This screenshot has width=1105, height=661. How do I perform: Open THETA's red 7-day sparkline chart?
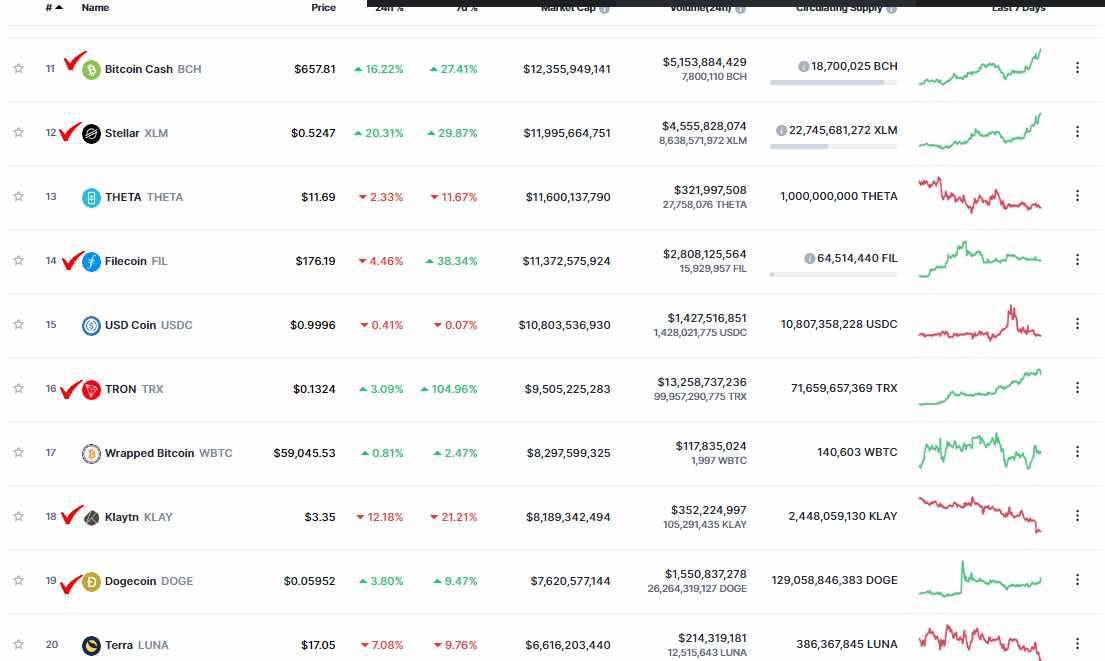point(980,195)
